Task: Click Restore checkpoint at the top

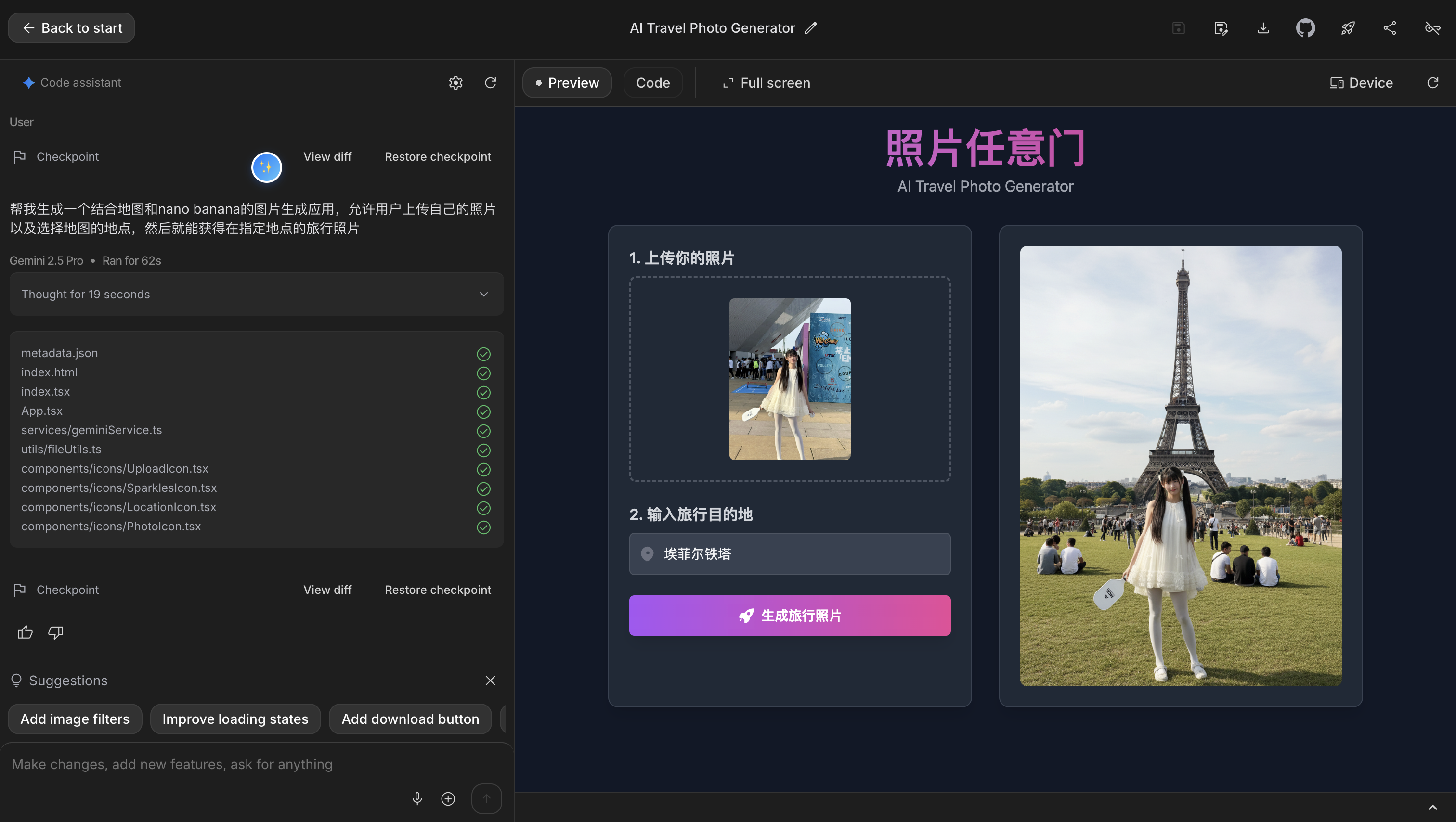Action: click(438, 156)
